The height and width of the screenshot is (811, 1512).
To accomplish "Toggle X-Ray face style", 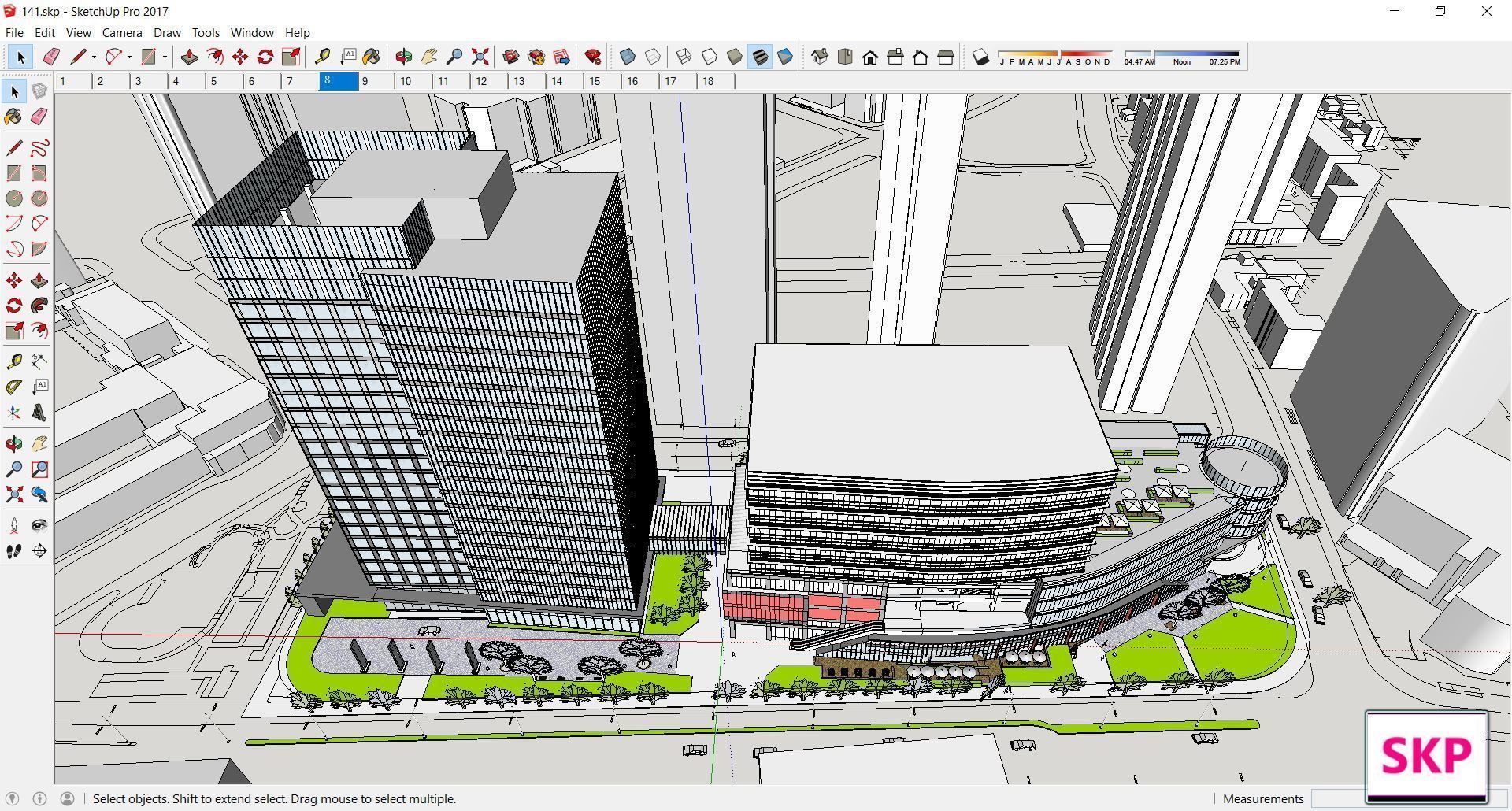I will (x=628, y=57).
